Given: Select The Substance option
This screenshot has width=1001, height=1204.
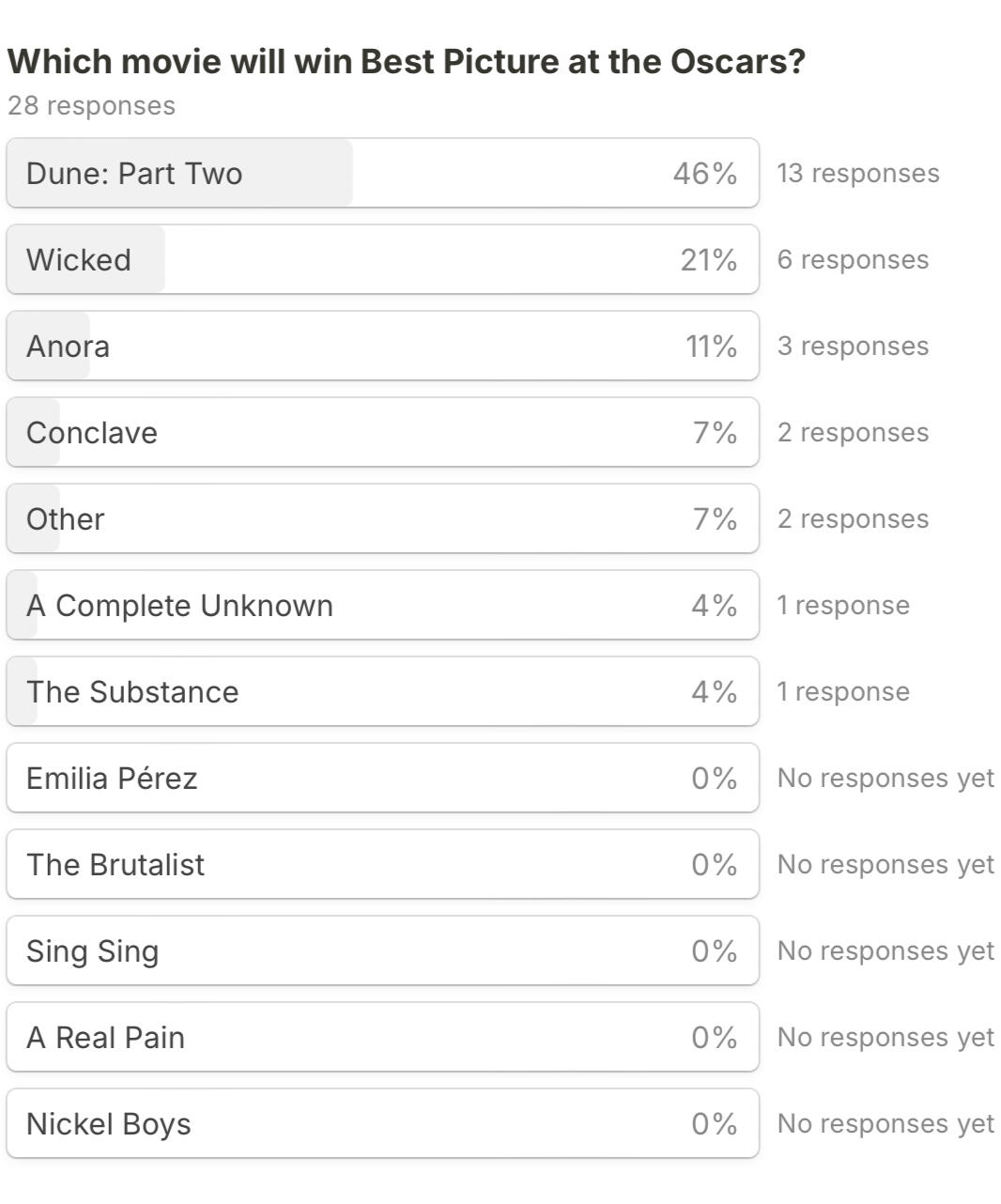Looking at the screenshot, I should pyautogui.click(x=382, y=692).
